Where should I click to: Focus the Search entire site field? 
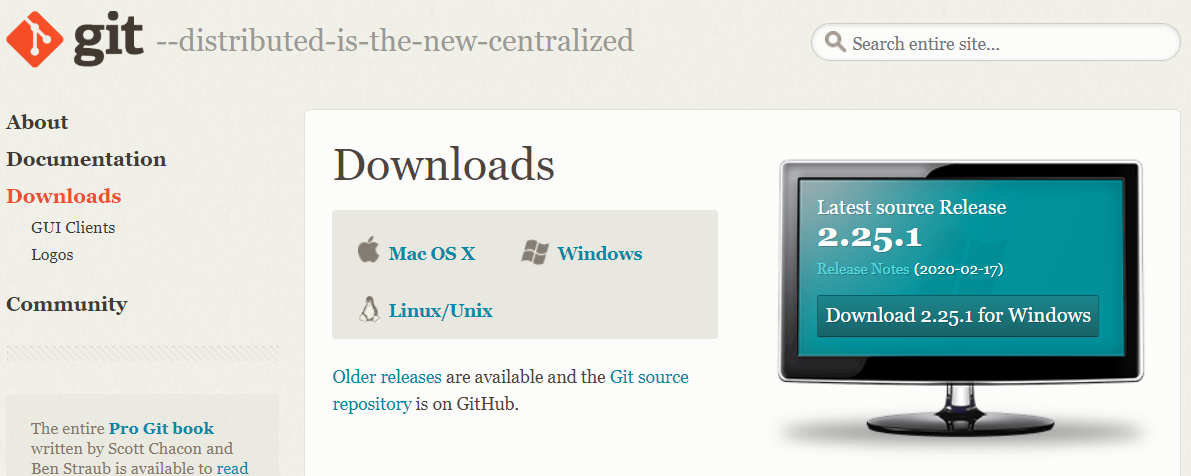[x=996, y=43]
